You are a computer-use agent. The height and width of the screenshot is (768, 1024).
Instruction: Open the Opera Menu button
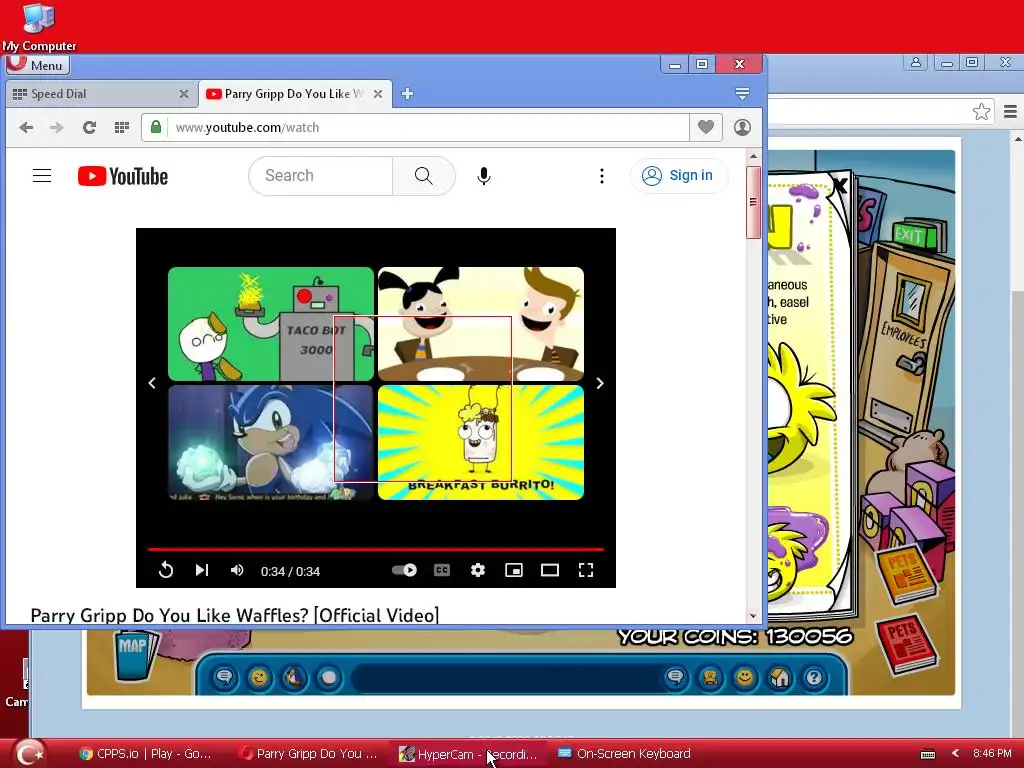38,65
